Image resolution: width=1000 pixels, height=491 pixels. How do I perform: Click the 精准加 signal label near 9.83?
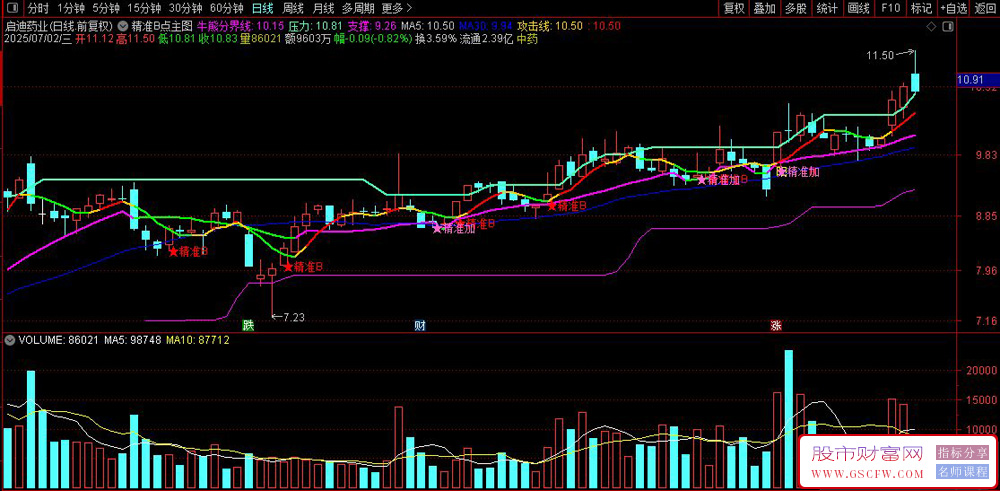coord(804,172)
